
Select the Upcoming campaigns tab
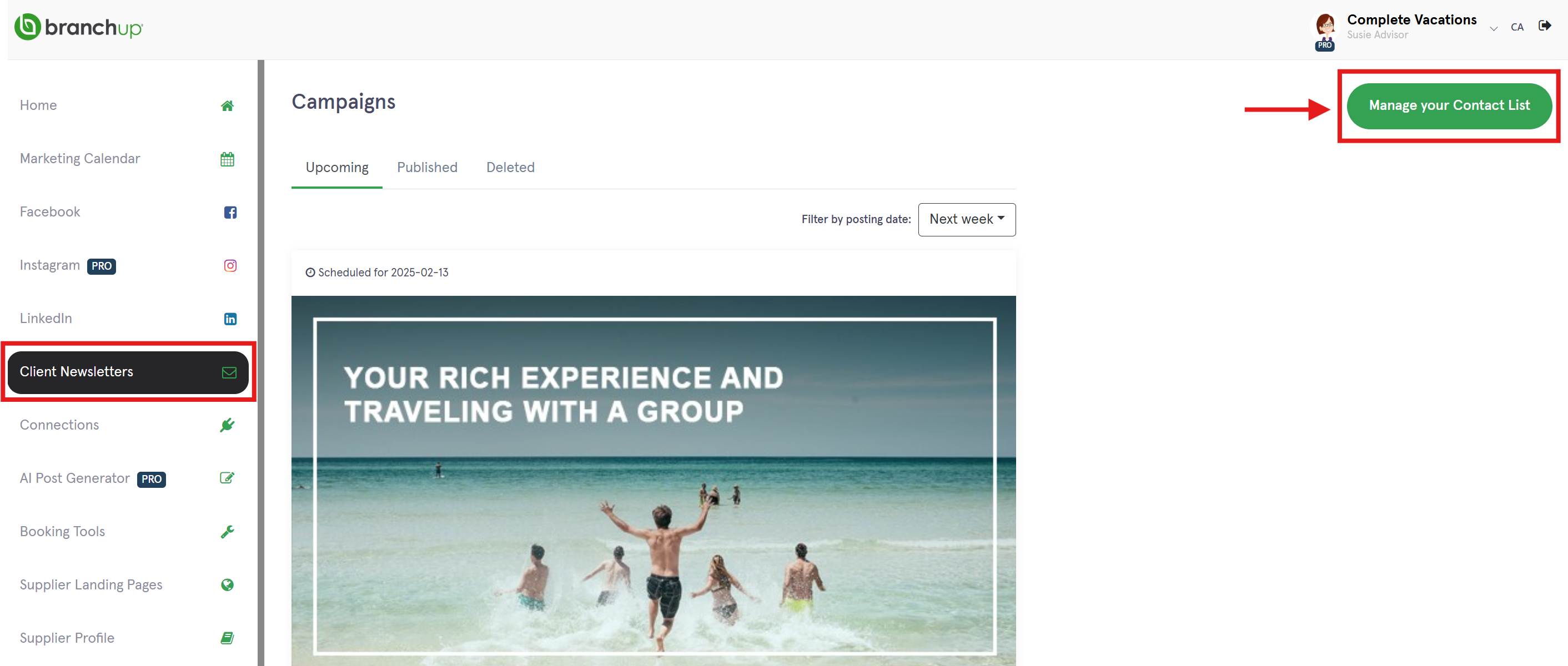coord(336,168)
